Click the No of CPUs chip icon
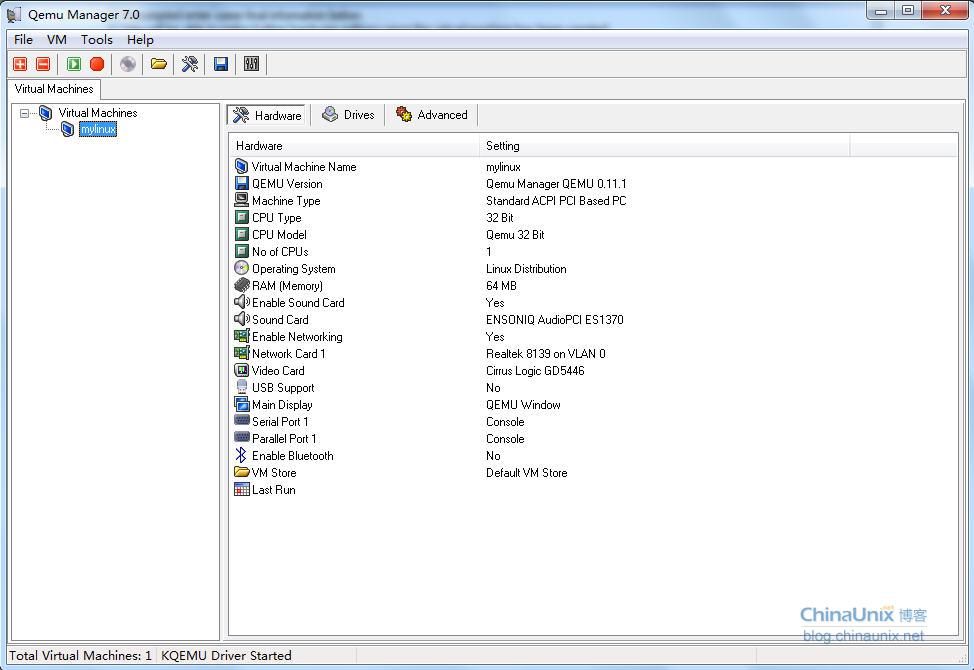 [242, 251]
